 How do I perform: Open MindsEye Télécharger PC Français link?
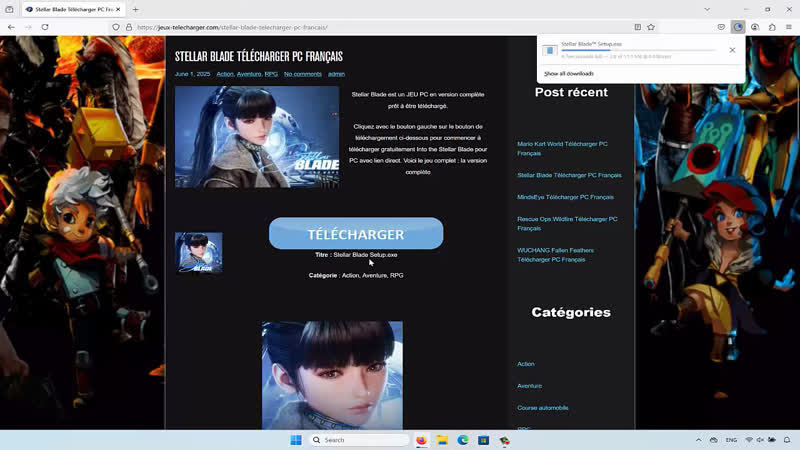point(565,197)
